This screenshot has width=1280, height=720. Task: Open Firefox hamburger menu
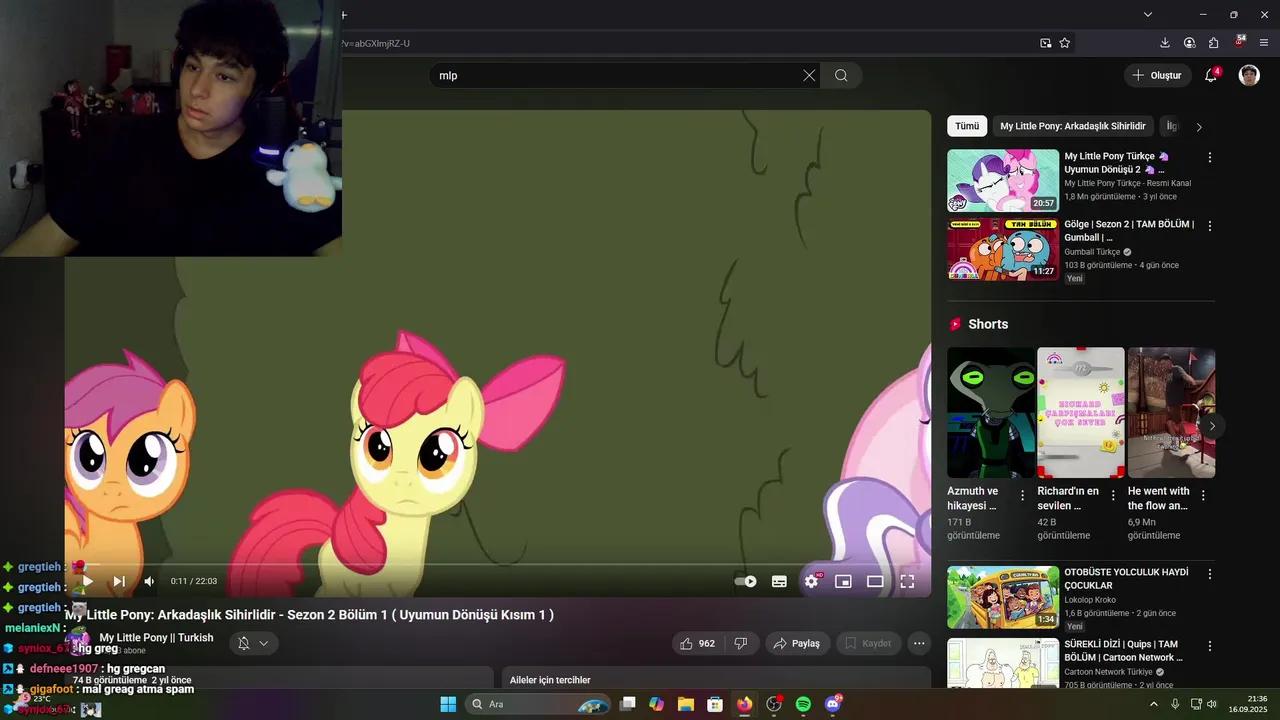(x=1264, y=43)
